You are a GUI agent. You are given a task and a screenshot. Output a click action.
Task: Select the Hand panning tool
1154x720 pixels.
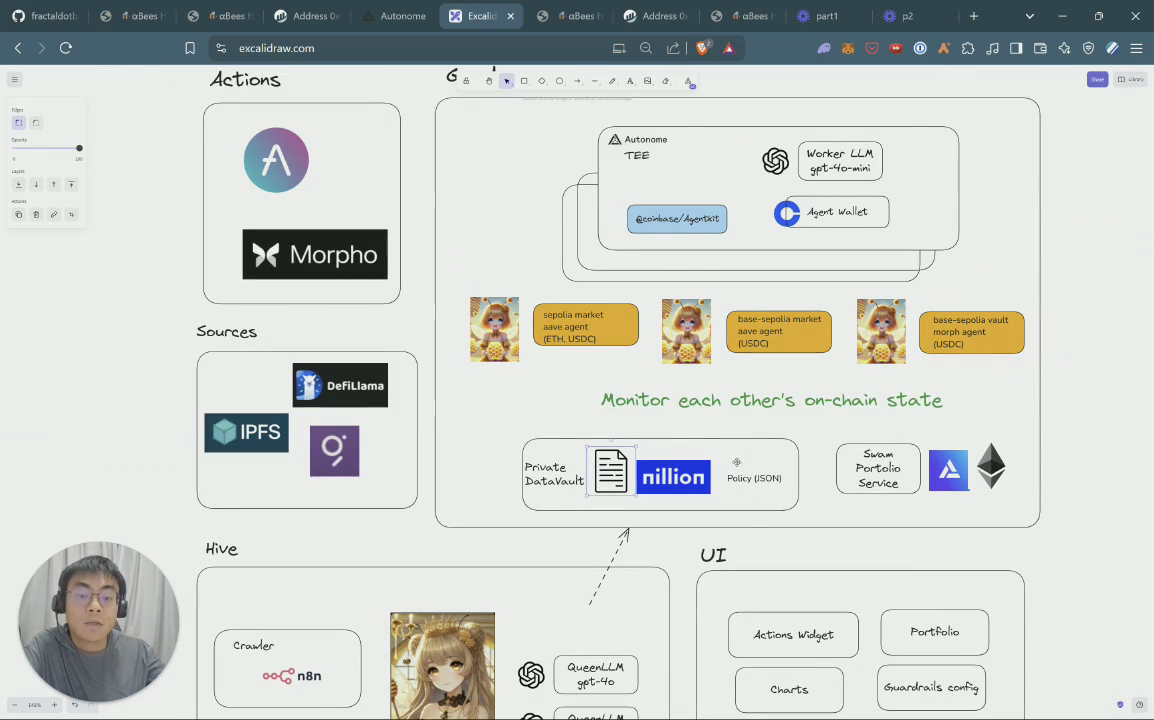pyautogui.click(x=489, y=81)
